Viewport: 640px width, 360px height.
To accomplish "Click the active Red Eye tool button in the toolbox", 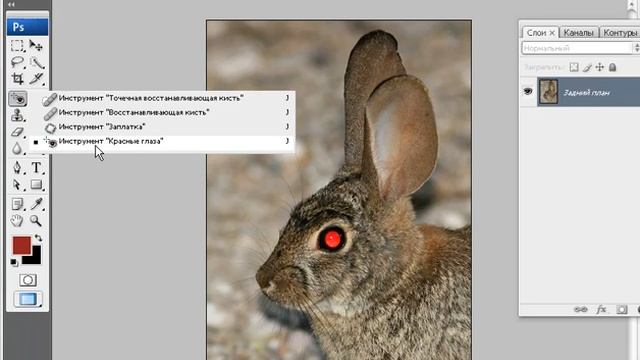I will (18, 98).
